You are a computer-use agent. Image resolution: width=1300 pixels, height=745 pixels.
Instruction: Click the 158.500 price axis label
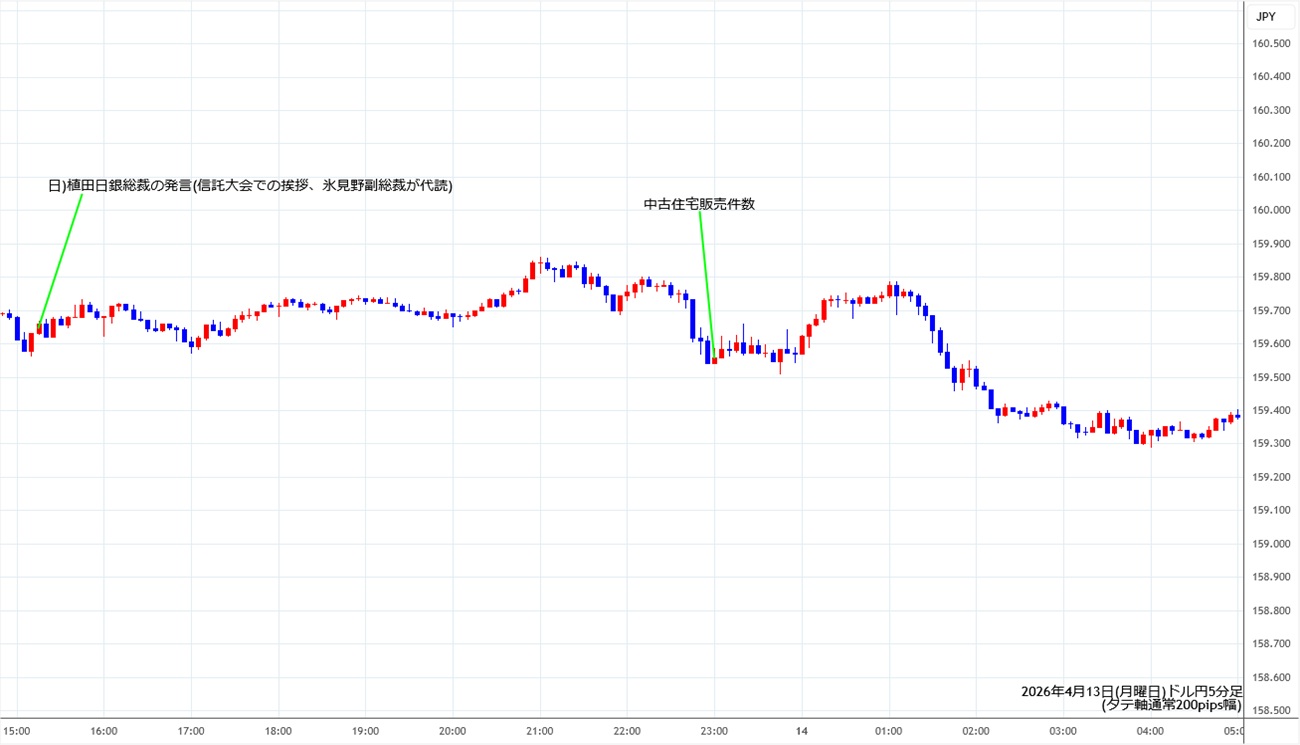[x=1269, y=711]
